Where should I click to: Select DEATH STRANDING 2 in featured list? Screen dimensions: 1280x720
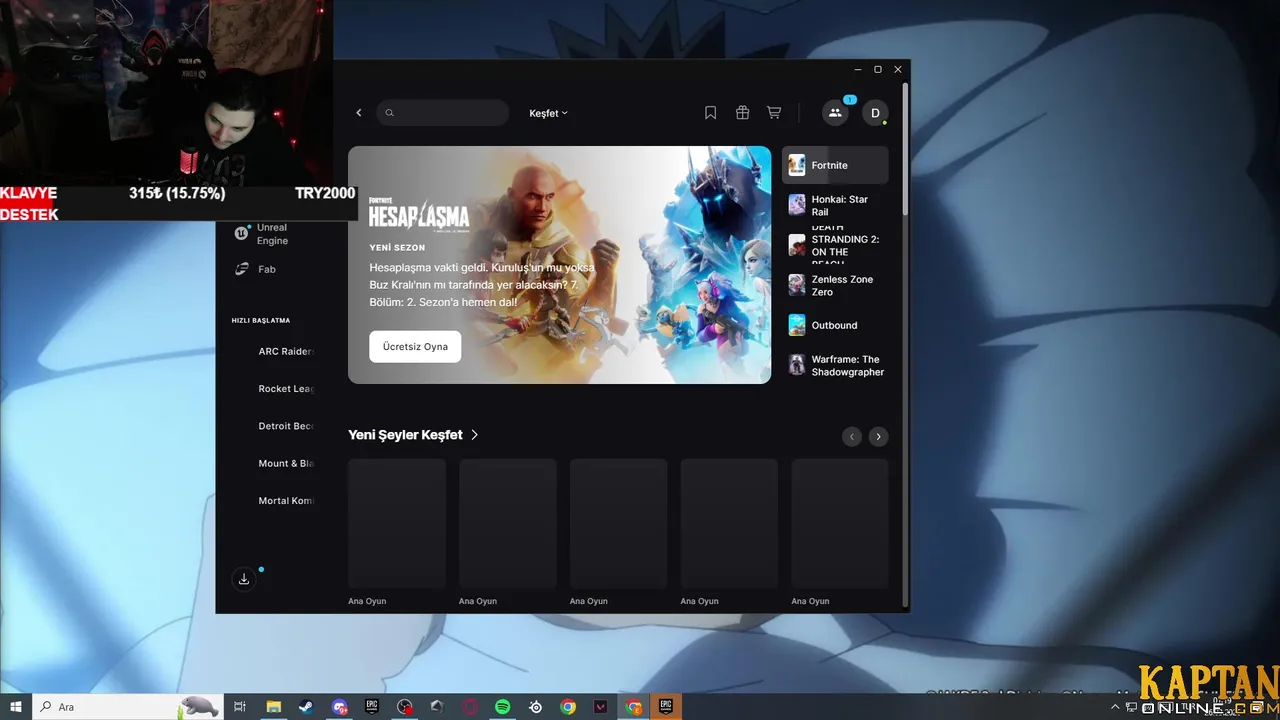point(835,245)
